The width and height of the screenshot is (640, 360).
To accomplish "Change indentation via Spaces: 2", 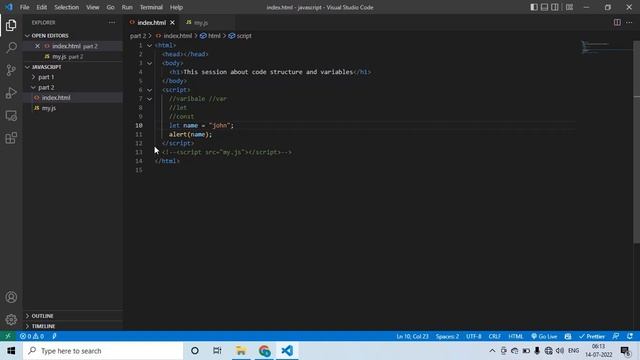I will tap(447, 336).
